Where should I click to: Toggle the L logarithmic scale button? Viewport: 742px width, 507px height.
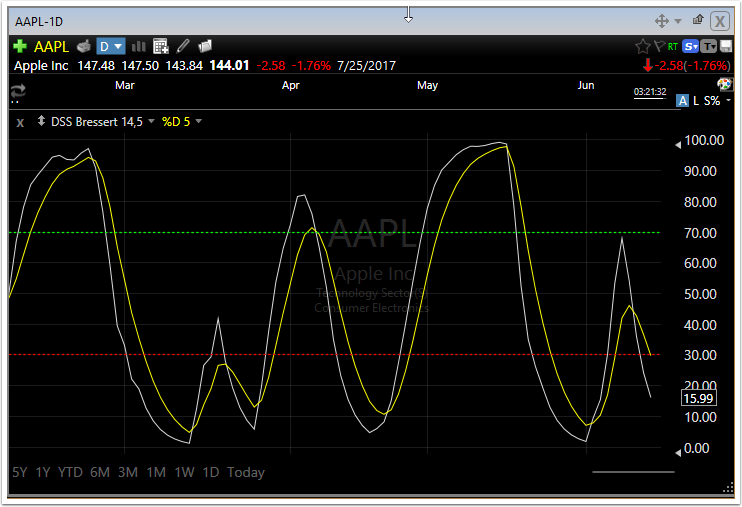click(x=696, y=101)
